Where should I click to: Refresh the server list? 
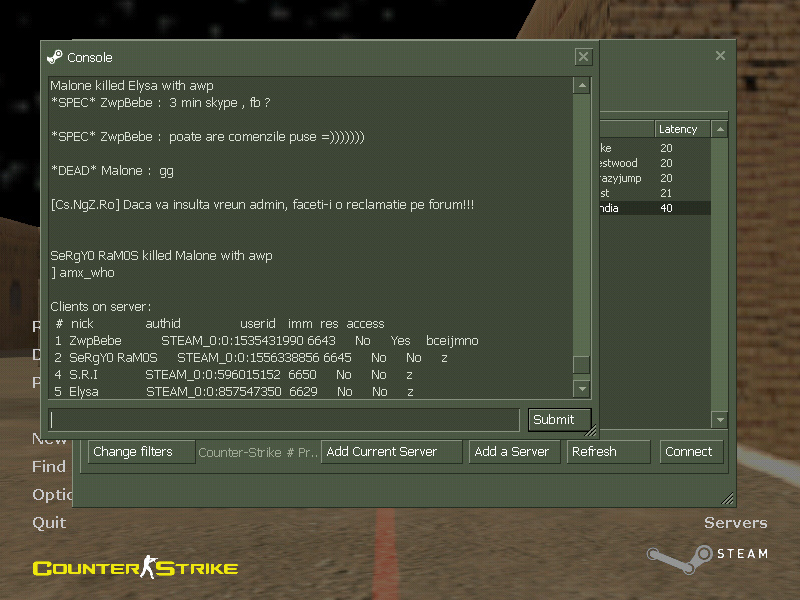pos(607,452)
